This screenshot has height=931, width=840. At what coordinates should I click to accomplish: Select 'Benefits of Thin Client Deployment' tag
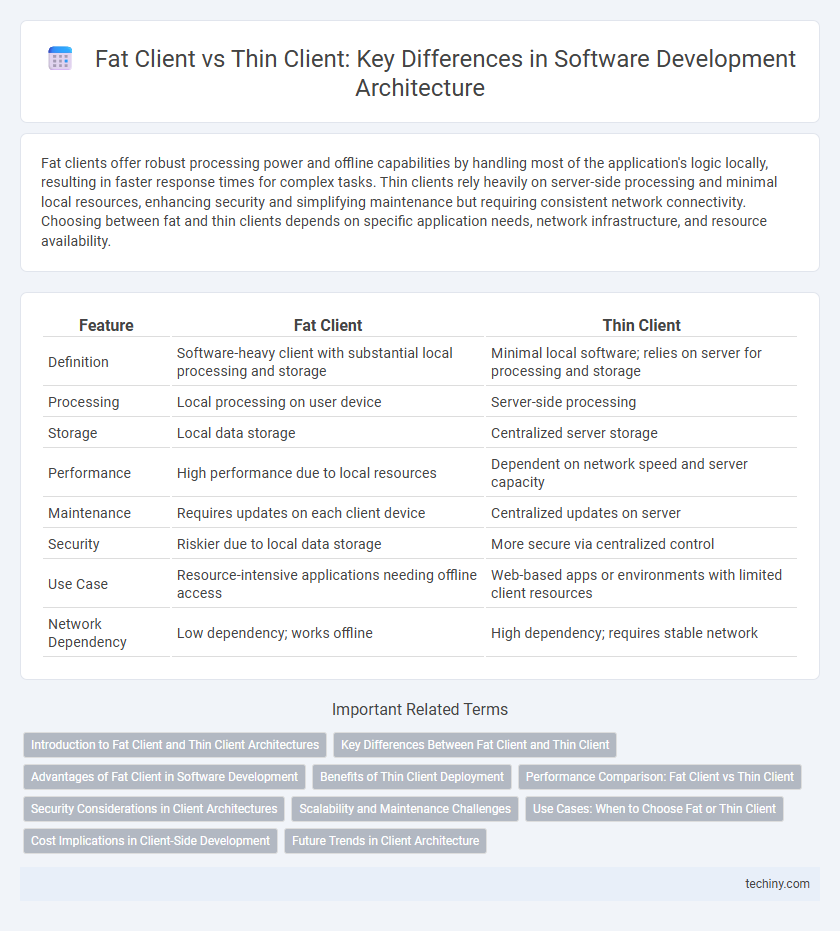tap(412, 777)
